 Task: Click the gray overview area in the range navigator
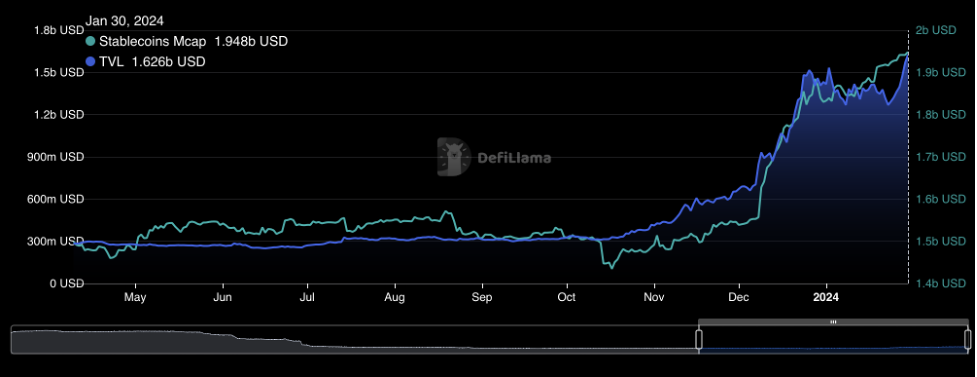[x=354, y=341]
